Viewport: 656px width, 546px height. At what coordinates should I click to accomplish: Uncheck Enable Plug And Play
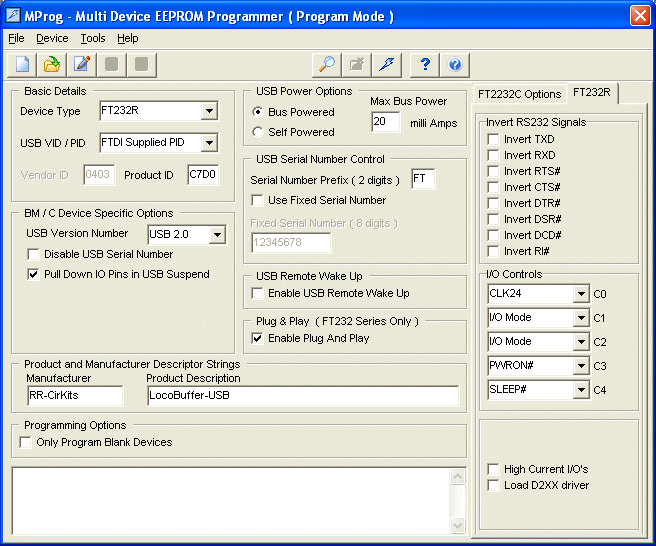(257, 338)
